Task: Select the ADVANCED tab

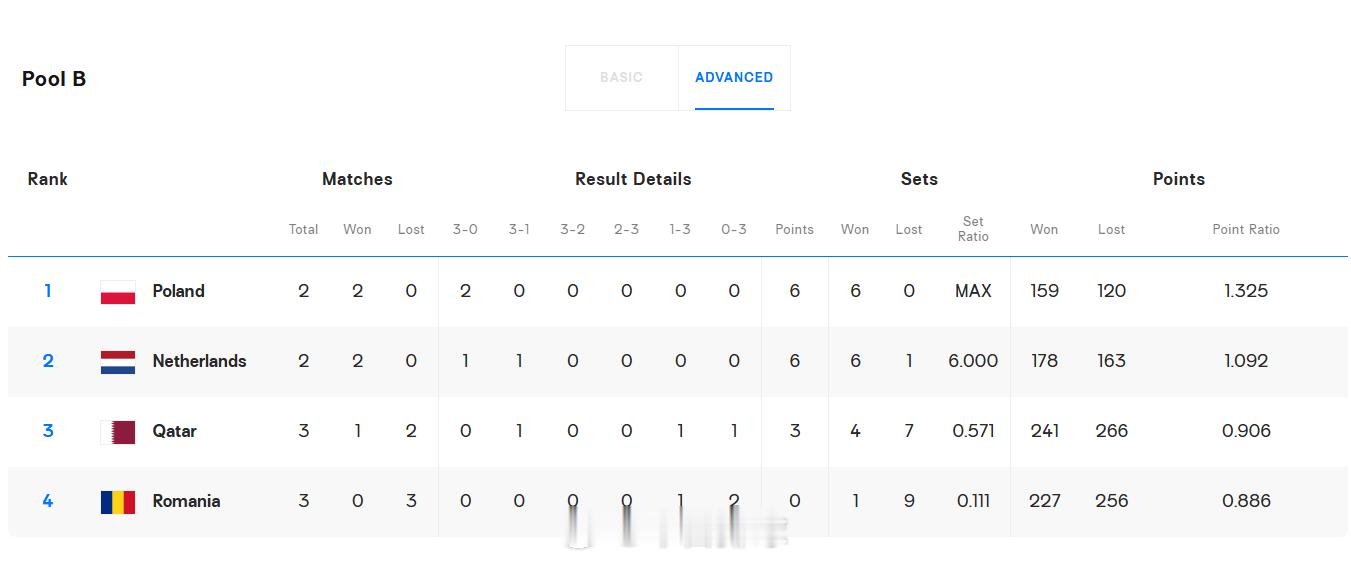Action: [734, 77]
